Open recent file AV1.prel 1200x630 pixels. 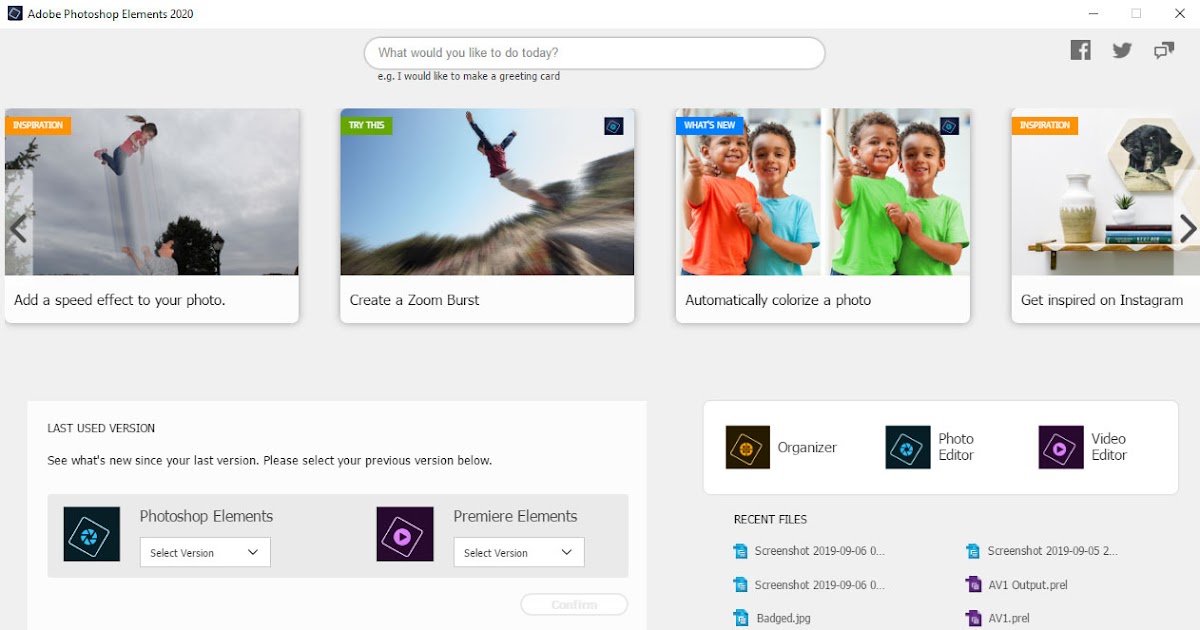tap(1008, 618)
